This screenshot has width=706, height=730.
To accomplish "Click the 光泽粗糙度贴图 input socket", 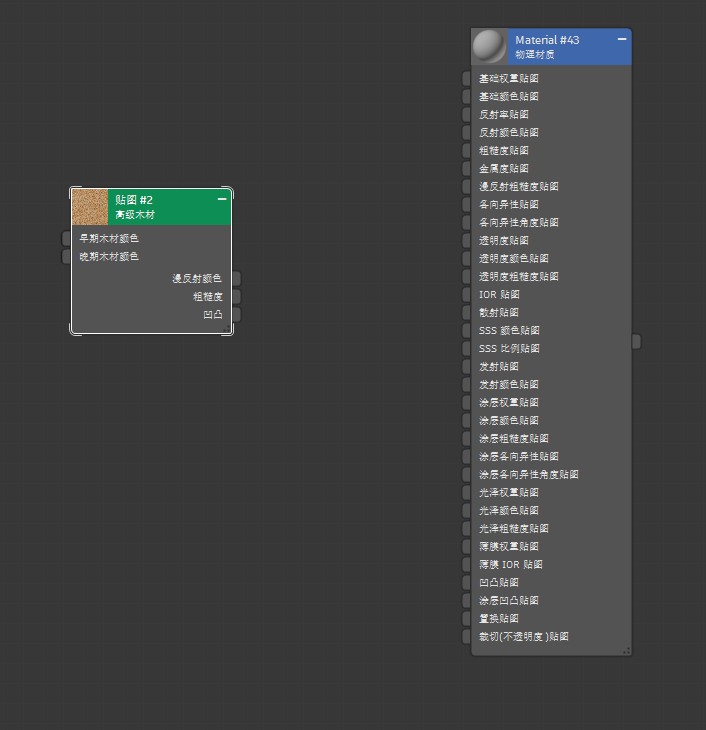I will pyautogui.click(x=466, y=528).
